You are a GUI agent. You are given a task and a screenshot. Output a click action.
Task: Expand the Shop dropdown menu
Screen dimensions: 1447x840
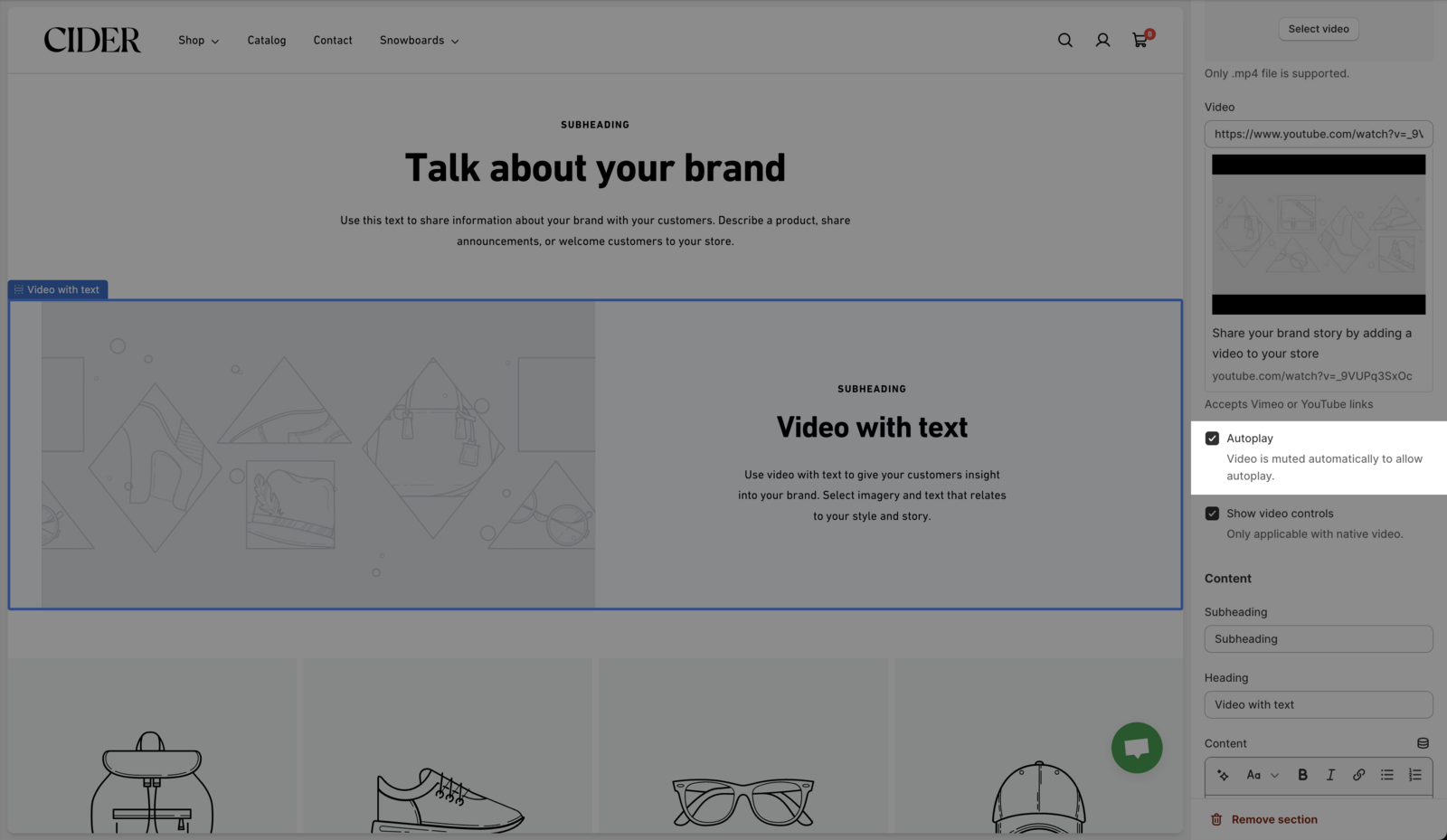(198, 41)
